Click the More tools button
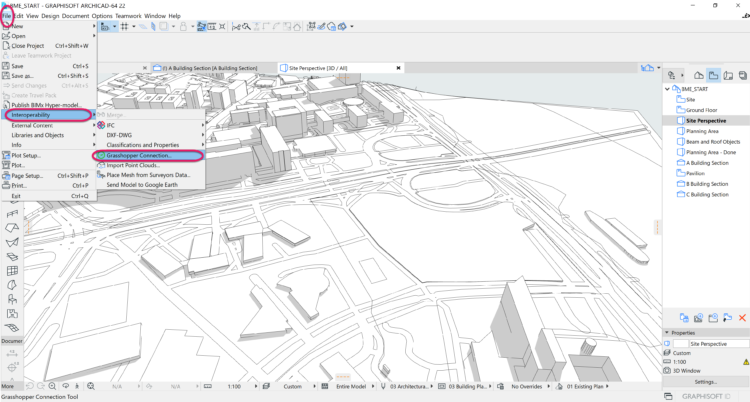Image resolution: width=750 pixels, height=402 pixels. point(8,386)
